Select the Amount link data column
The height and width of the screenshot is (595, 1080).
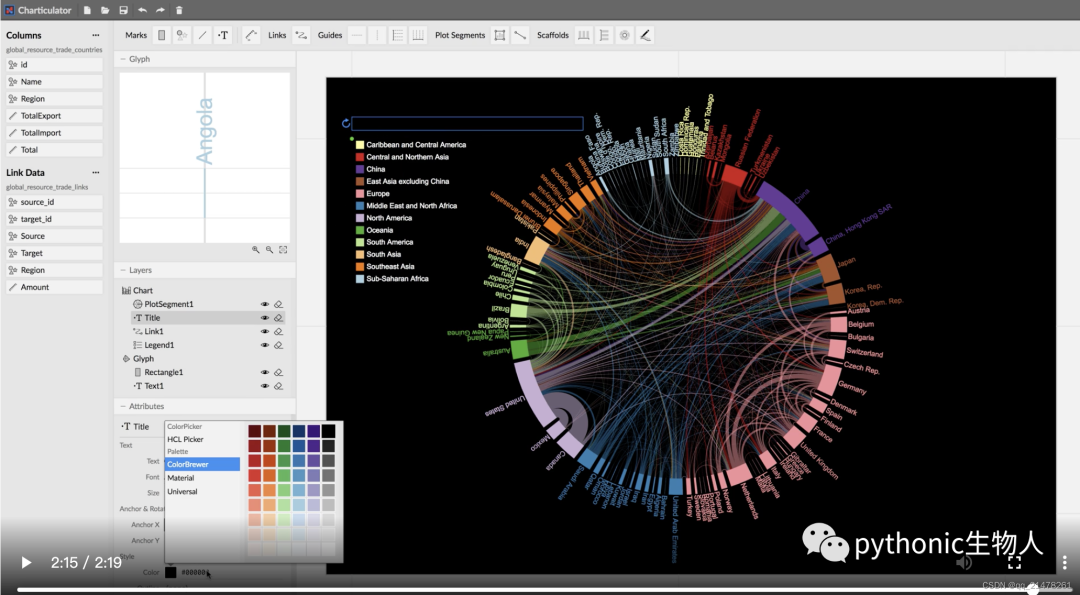coord(54,287)
